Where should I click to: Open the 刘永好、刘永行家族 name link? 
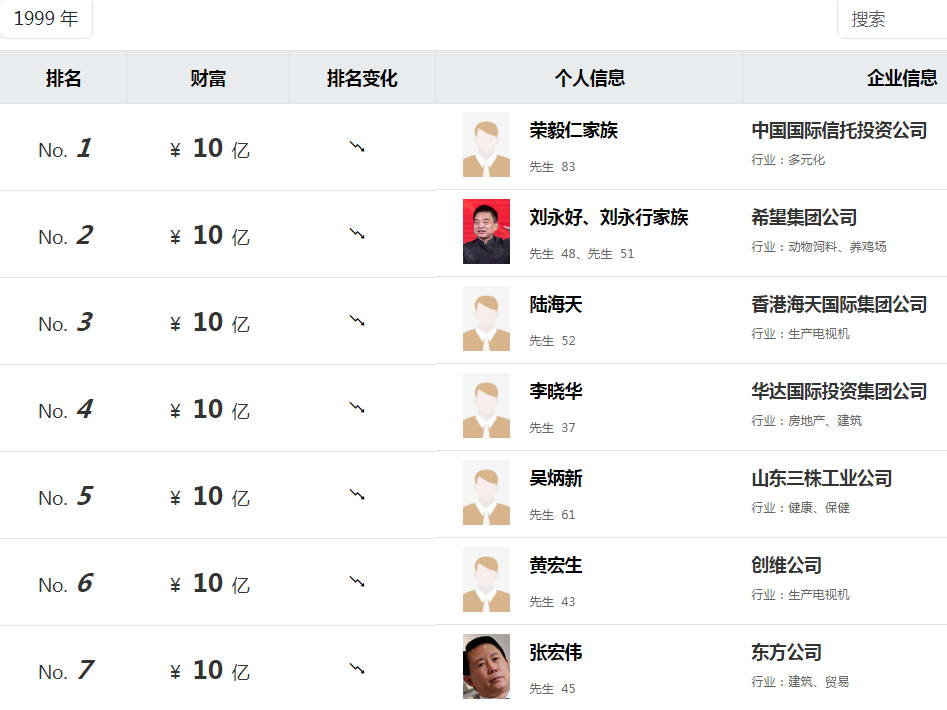608,218
